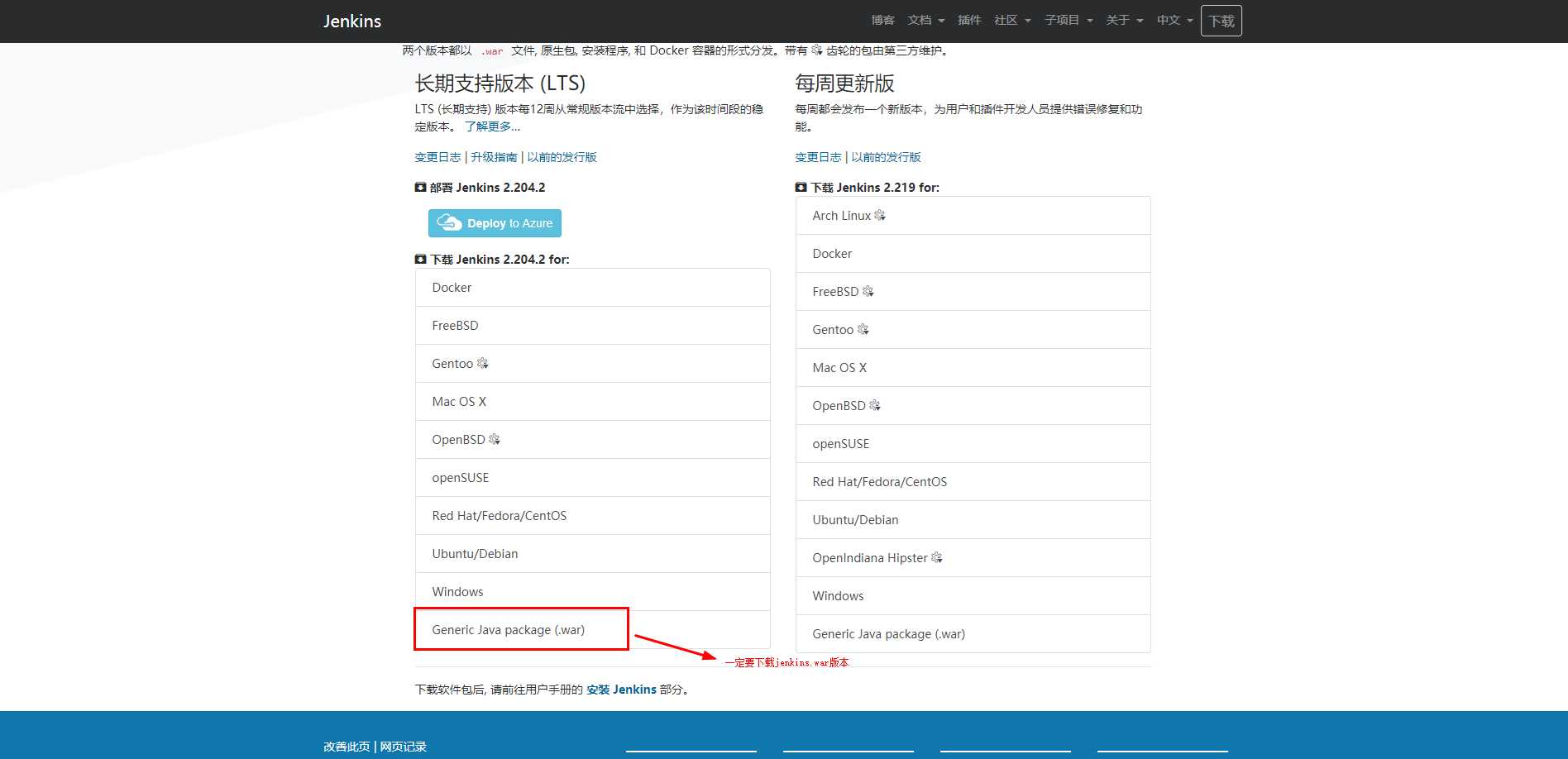Select OpenBSD in the weekly 2.219 list

coord(973,406)
